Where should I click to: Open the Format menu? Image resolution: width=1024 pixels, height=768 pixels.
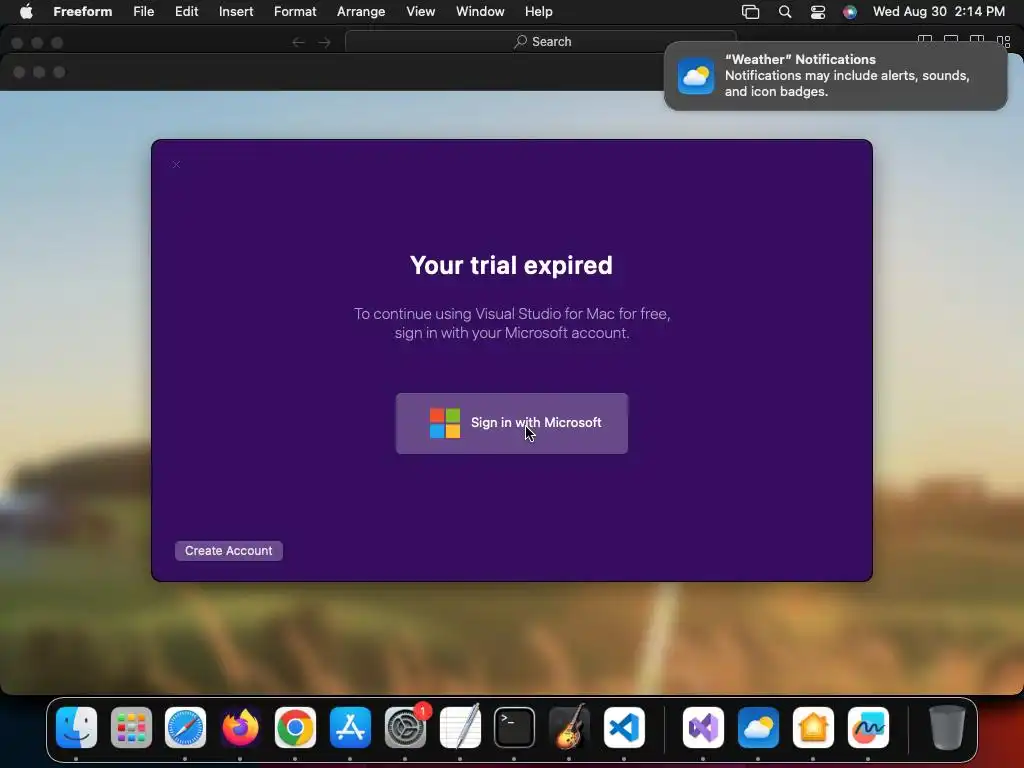click(295, 12)
